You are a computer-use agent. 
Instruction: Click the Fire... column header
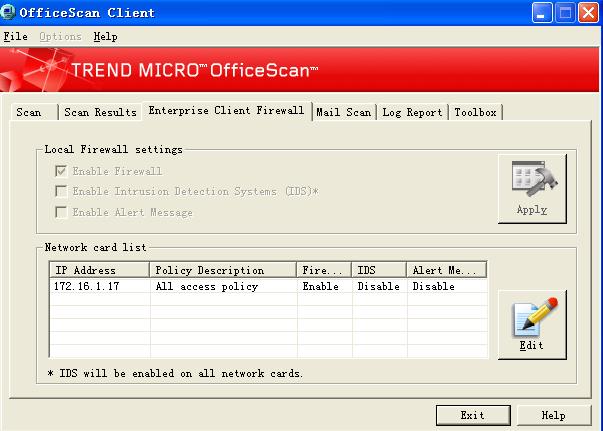[324, 270]
